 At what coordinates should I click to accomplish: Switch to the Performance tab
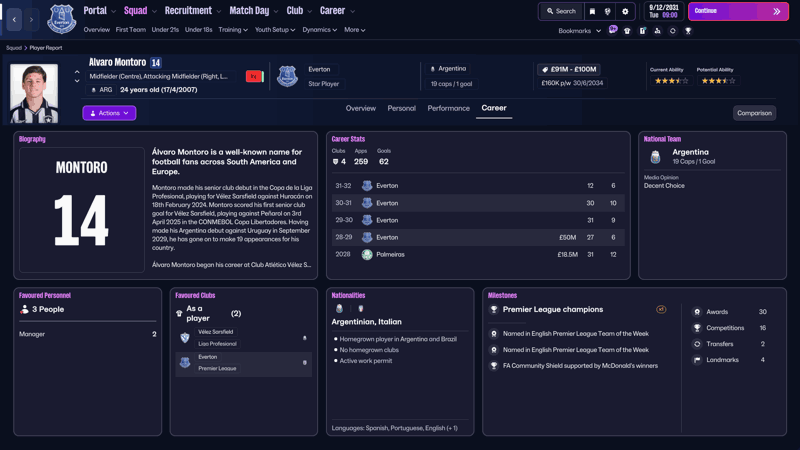coord(448,108)
